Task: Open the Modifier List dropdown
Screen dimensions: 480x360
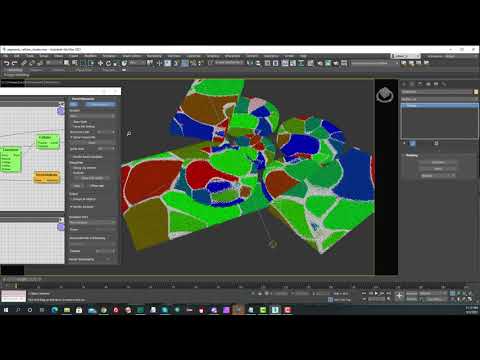Action: [x=439, y=99]
